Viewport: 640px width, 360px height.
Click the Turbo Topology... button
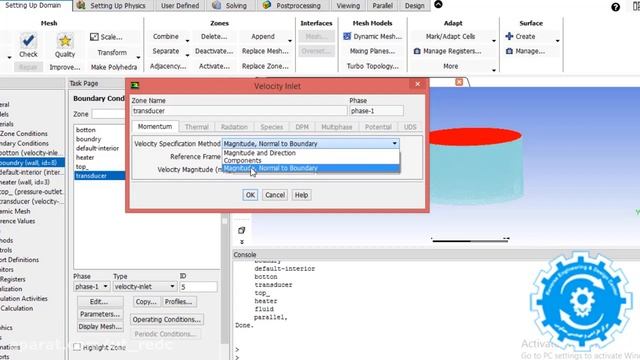pos(373,66)
